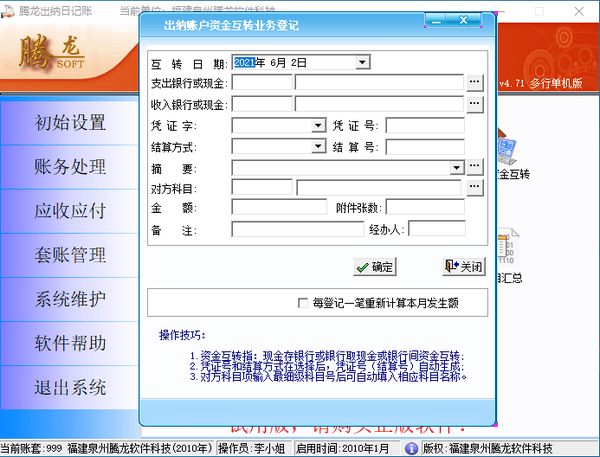Screen dimensions: 600x457
Task: Expand the 结算方式 dropdown list
Action: point(319,146)
